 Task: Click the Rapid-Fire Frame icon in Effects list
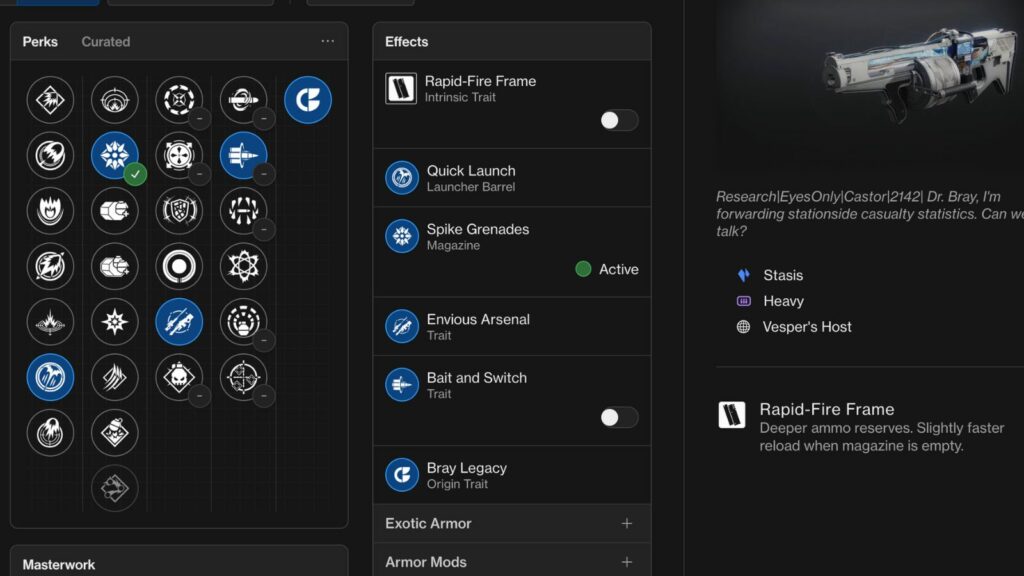coord(401,89)
